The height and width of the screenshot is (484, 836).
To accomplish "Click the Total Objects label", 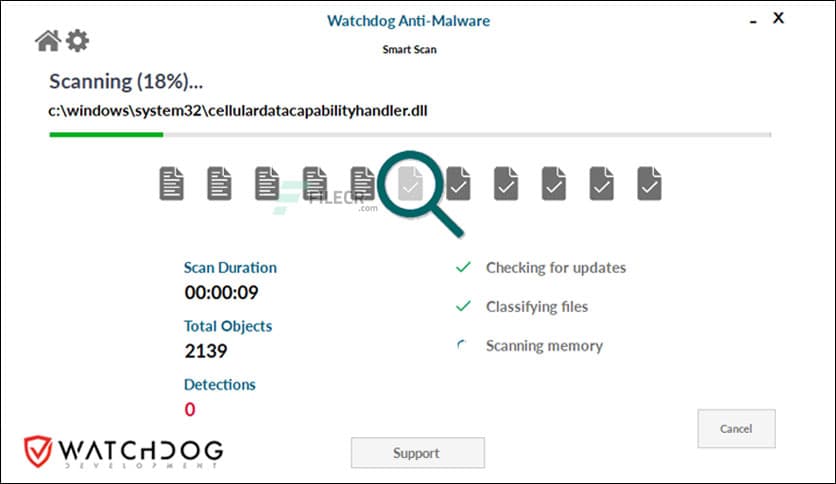I will (x=228, y=326).
